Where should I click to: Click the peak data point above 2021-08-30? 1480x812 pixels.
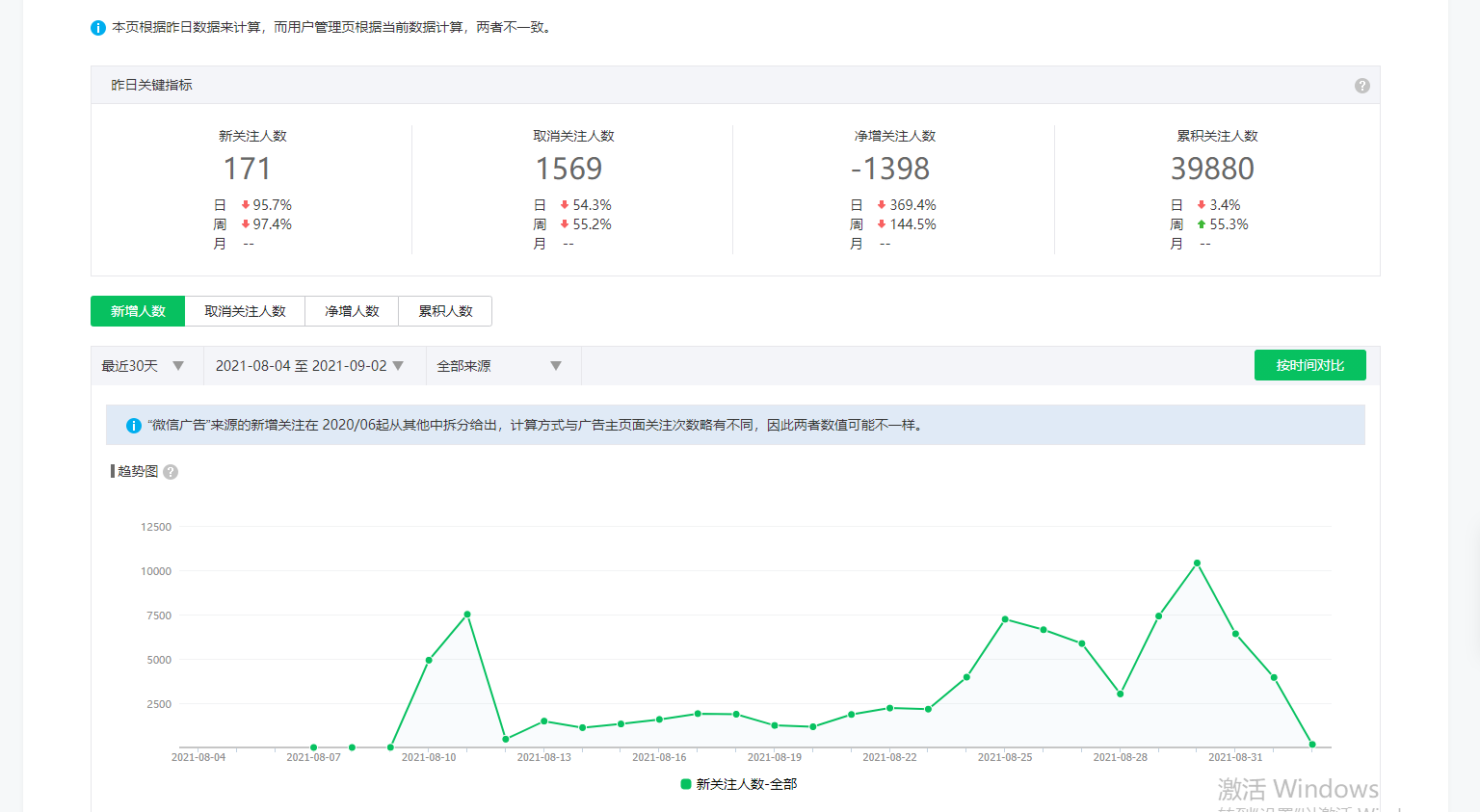tap(1197, 563)
